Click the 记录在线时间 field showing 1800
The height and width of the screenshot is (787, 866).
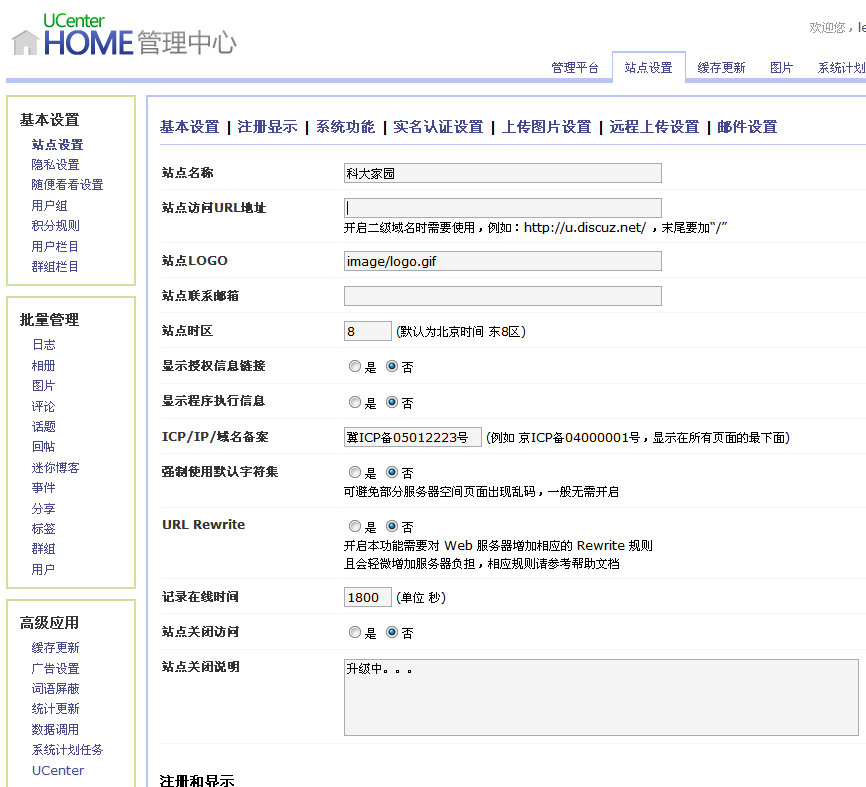tap(367, 597)
